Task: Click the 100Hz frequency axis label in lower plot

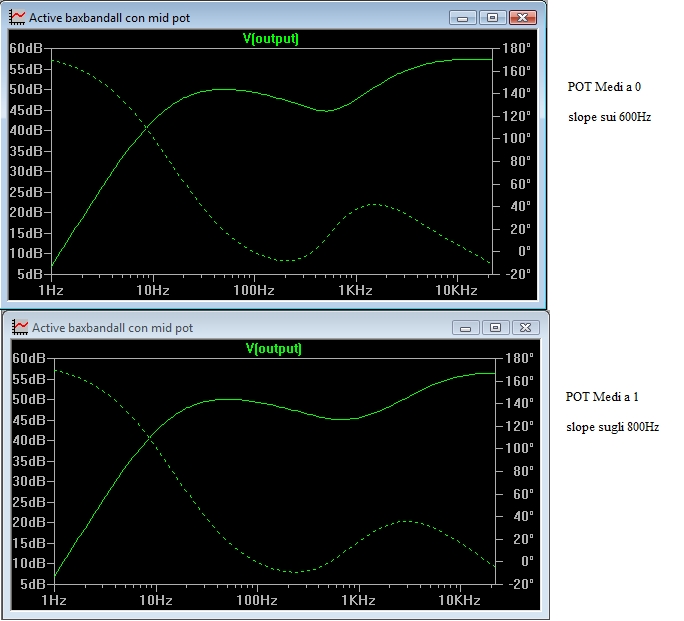Action: coord(256,600)
